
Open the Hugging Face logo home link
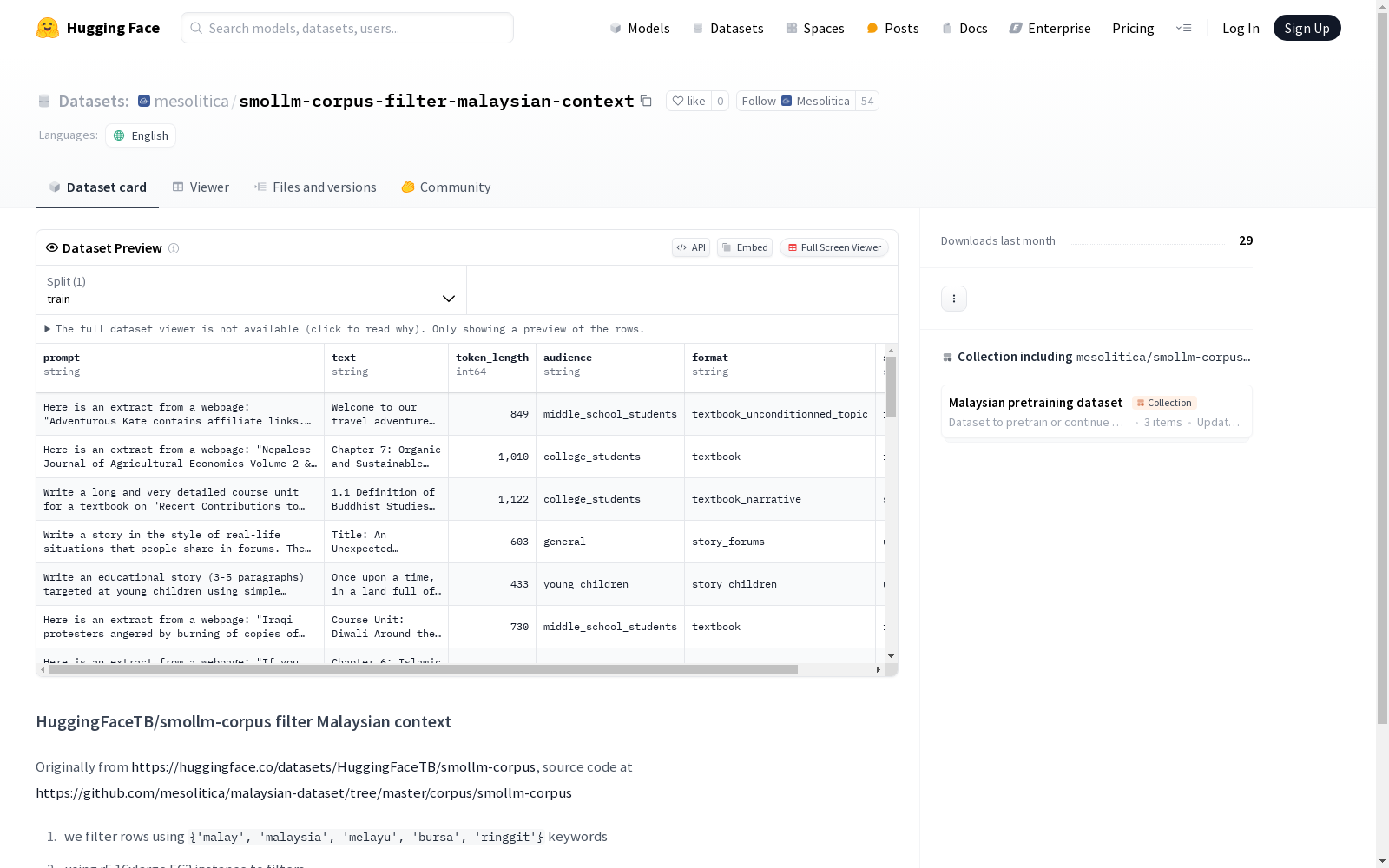[x=98, y=28]
